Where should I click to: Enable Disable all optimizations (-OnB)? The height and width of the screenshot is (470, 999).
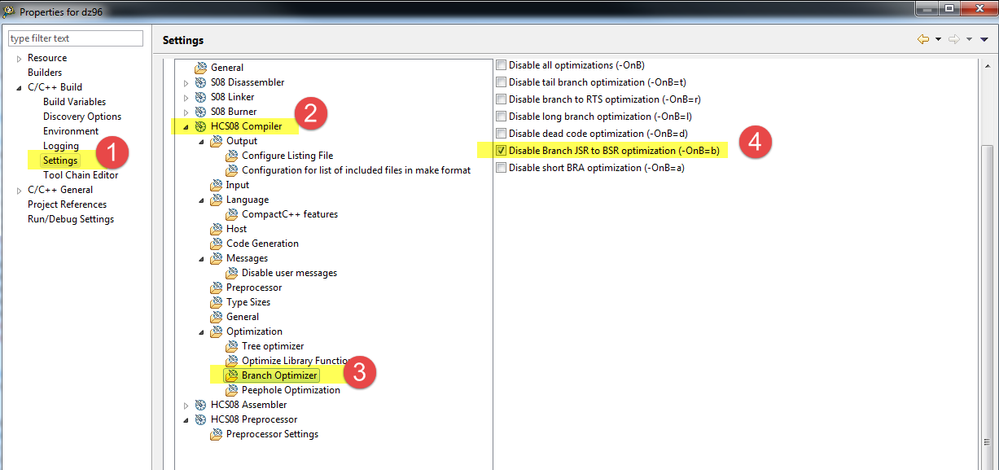[501, 65]
